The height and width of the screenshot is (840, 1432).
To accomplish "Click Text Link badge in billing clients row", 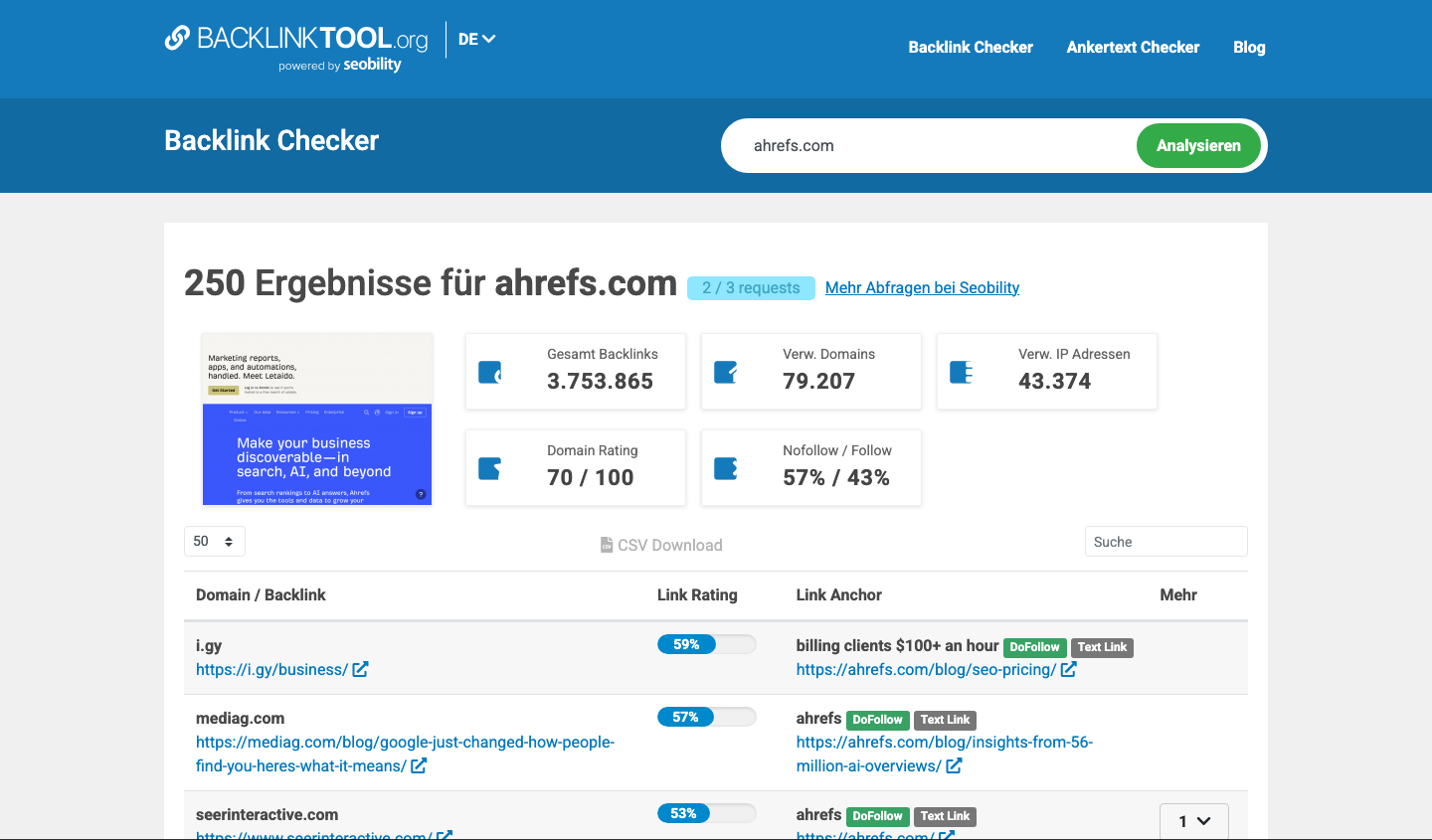I will (1102, 647).
